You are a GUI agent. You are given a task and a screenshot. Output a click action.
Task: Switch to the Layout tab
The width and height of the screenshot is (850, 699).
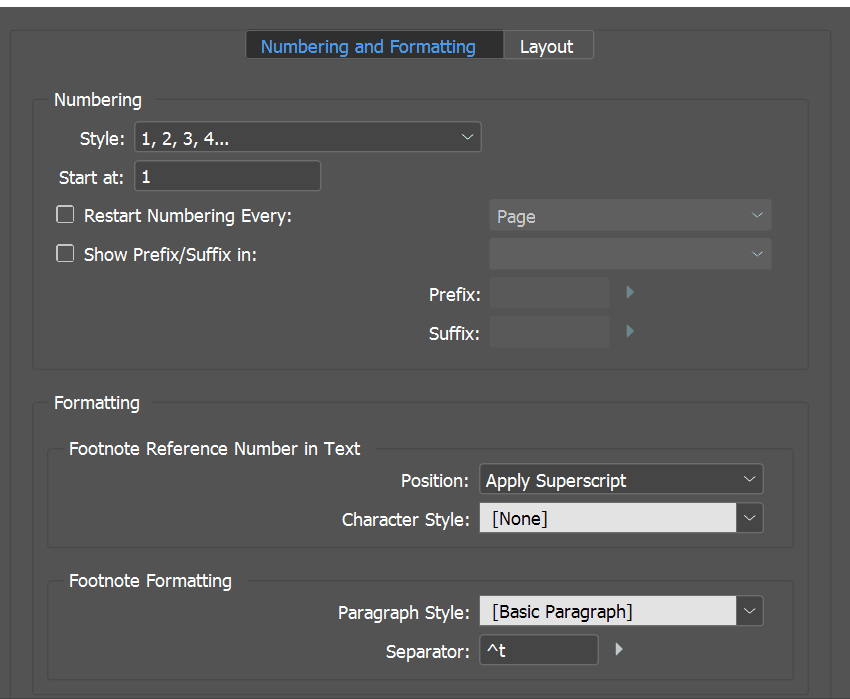pyautogui.click(x=547, y=46)
